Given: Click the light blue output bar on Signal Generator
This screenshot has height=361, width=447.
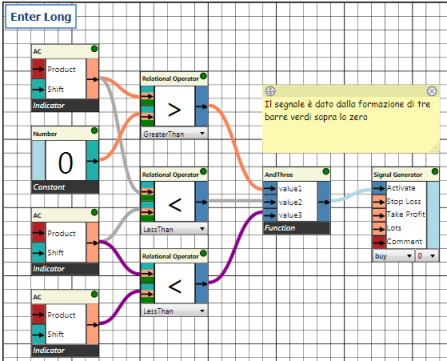Looking at the screenshot, I should (433, 215).
